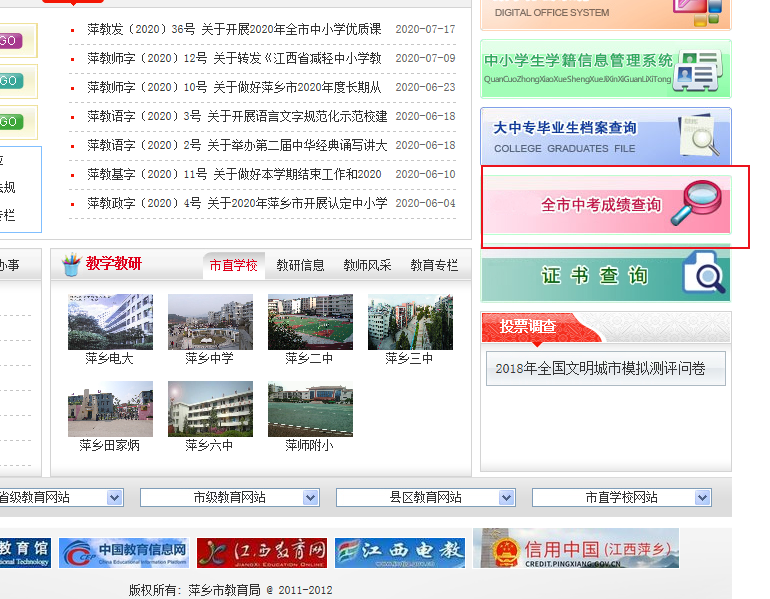Open the 教育馆 banner at bottom left
This screenshot has width=770, height=599.
pyautogui.click(x=25, y=553)
